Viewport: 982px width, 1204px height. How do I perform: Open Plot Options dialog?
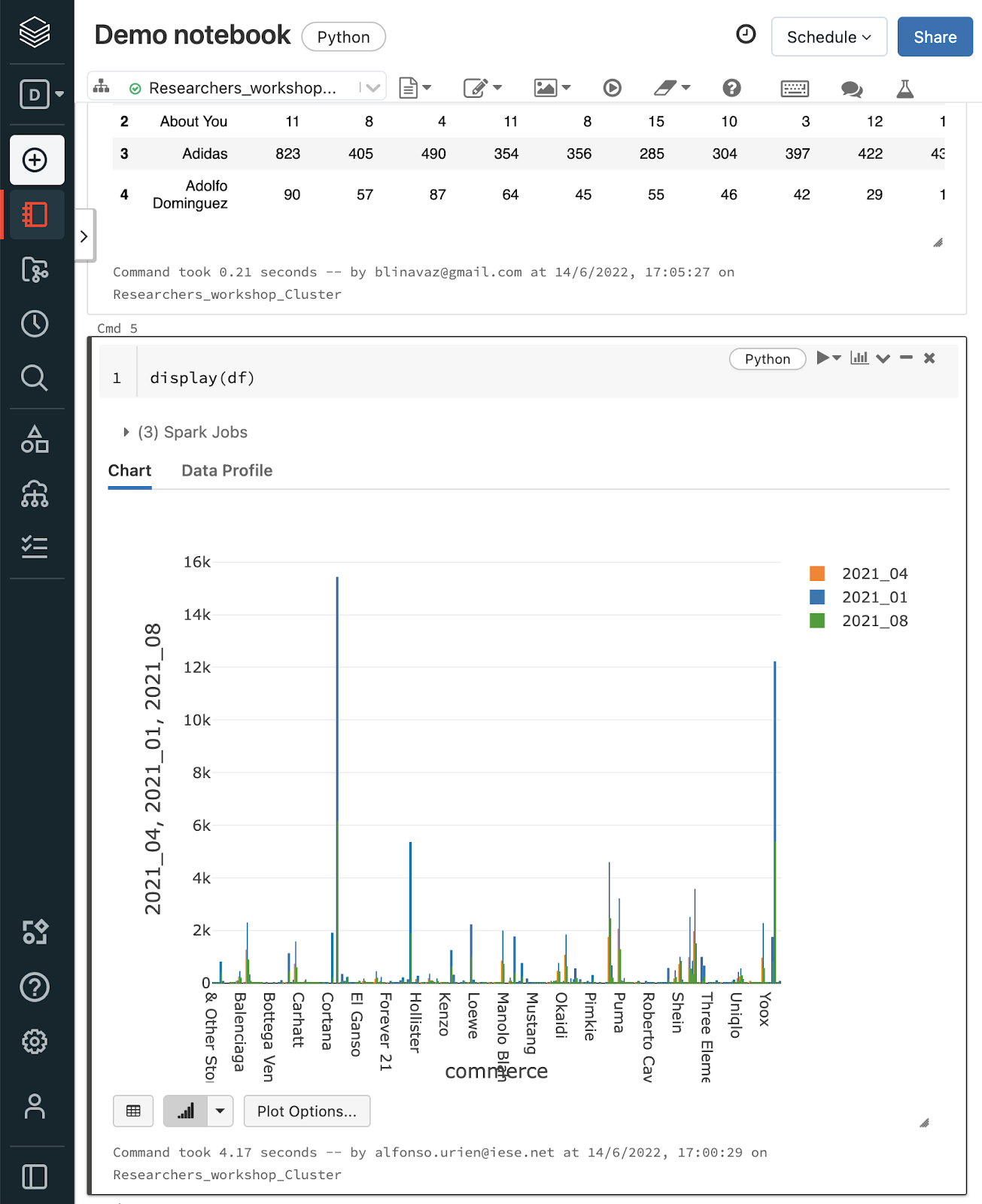pyautogui.click(x=306, y=1111)
